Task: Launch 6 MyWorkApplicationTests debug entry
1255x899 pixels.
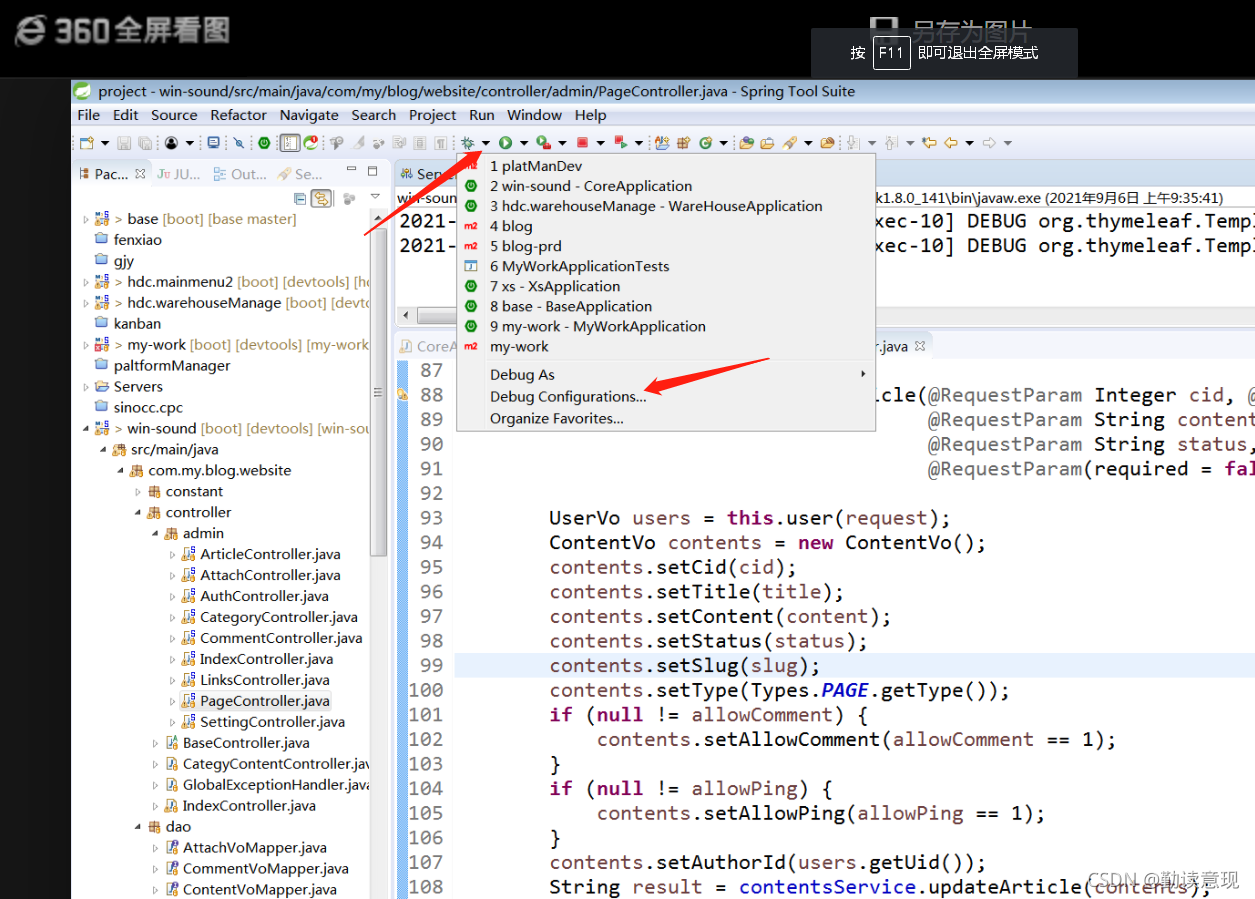Action: (x=666, y=266)
